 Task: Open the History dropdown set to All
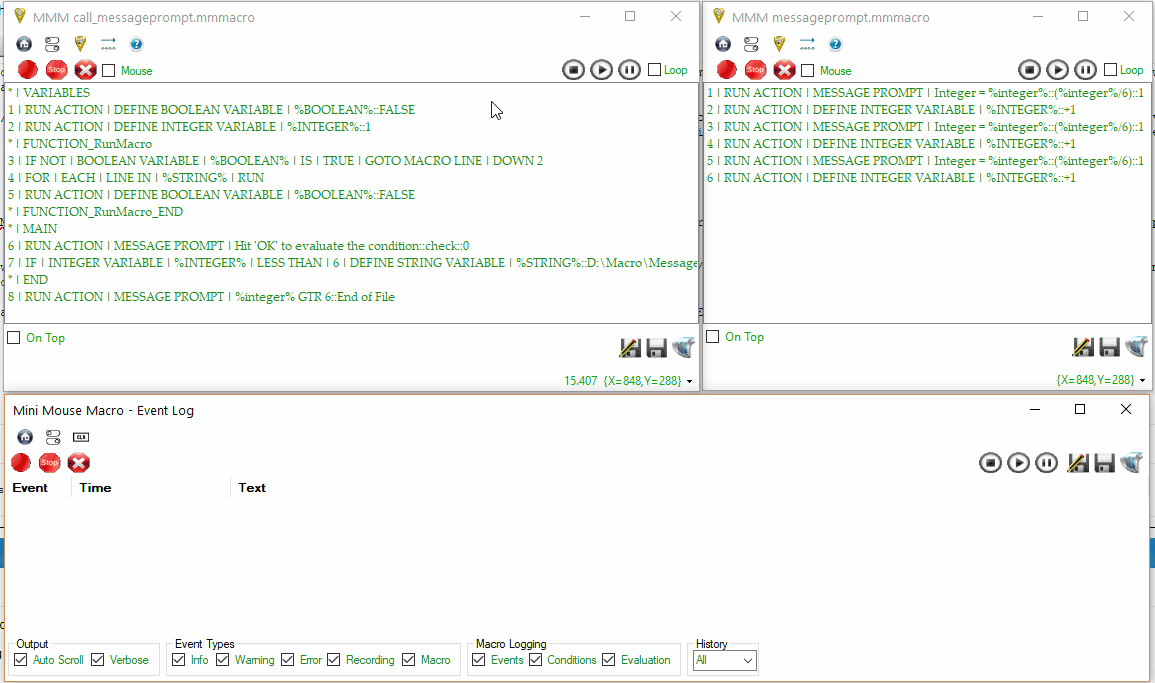coord(724,660)
